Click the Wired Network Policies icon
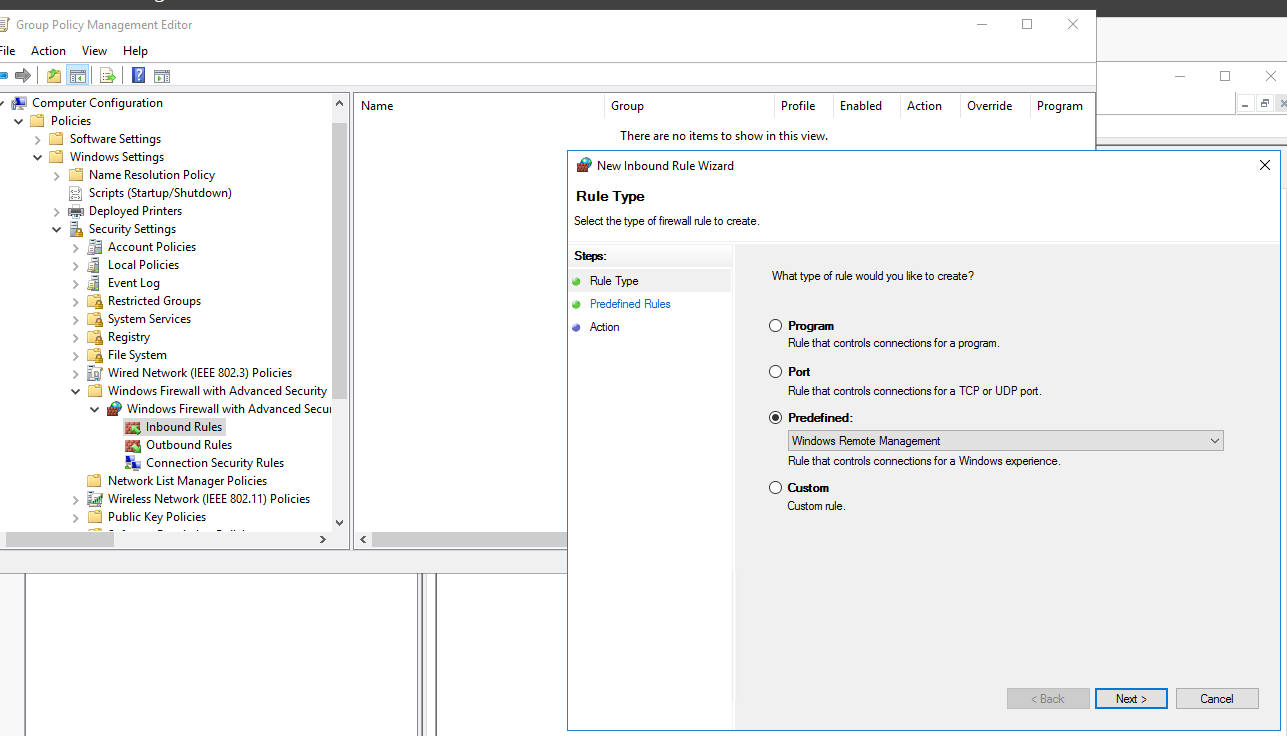This screenshot has height=736, width=1287. [x=95, y=373]
